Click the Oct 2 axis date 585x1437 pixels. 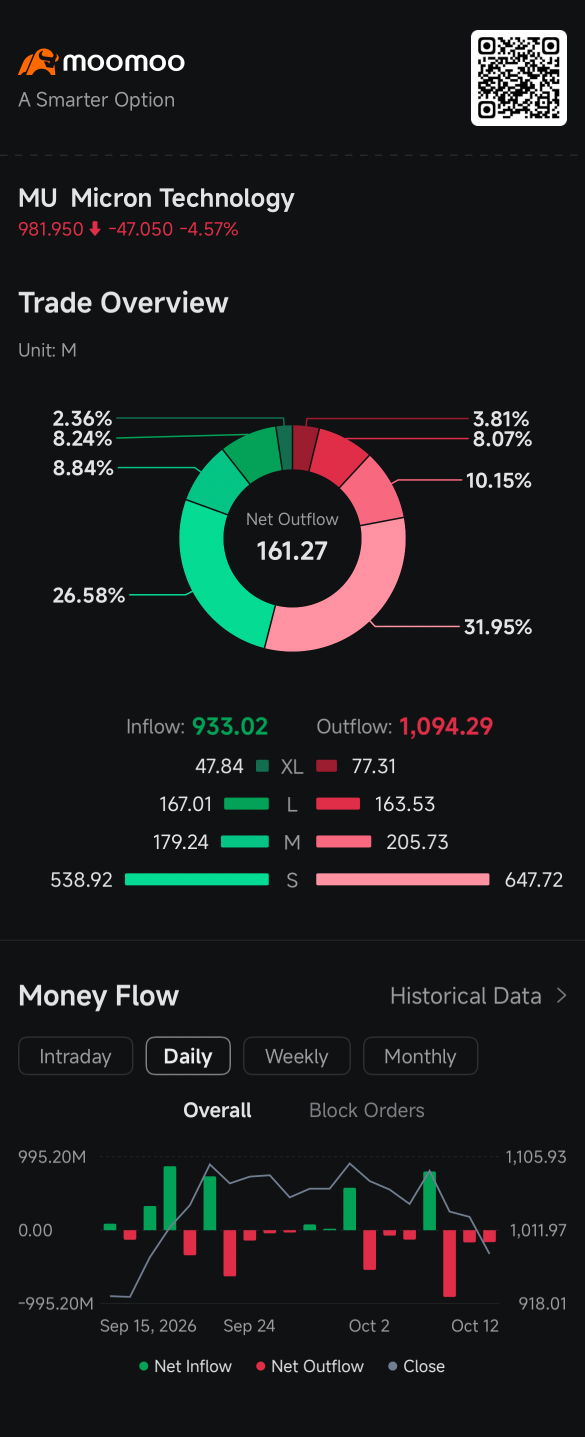(369, 1326)
